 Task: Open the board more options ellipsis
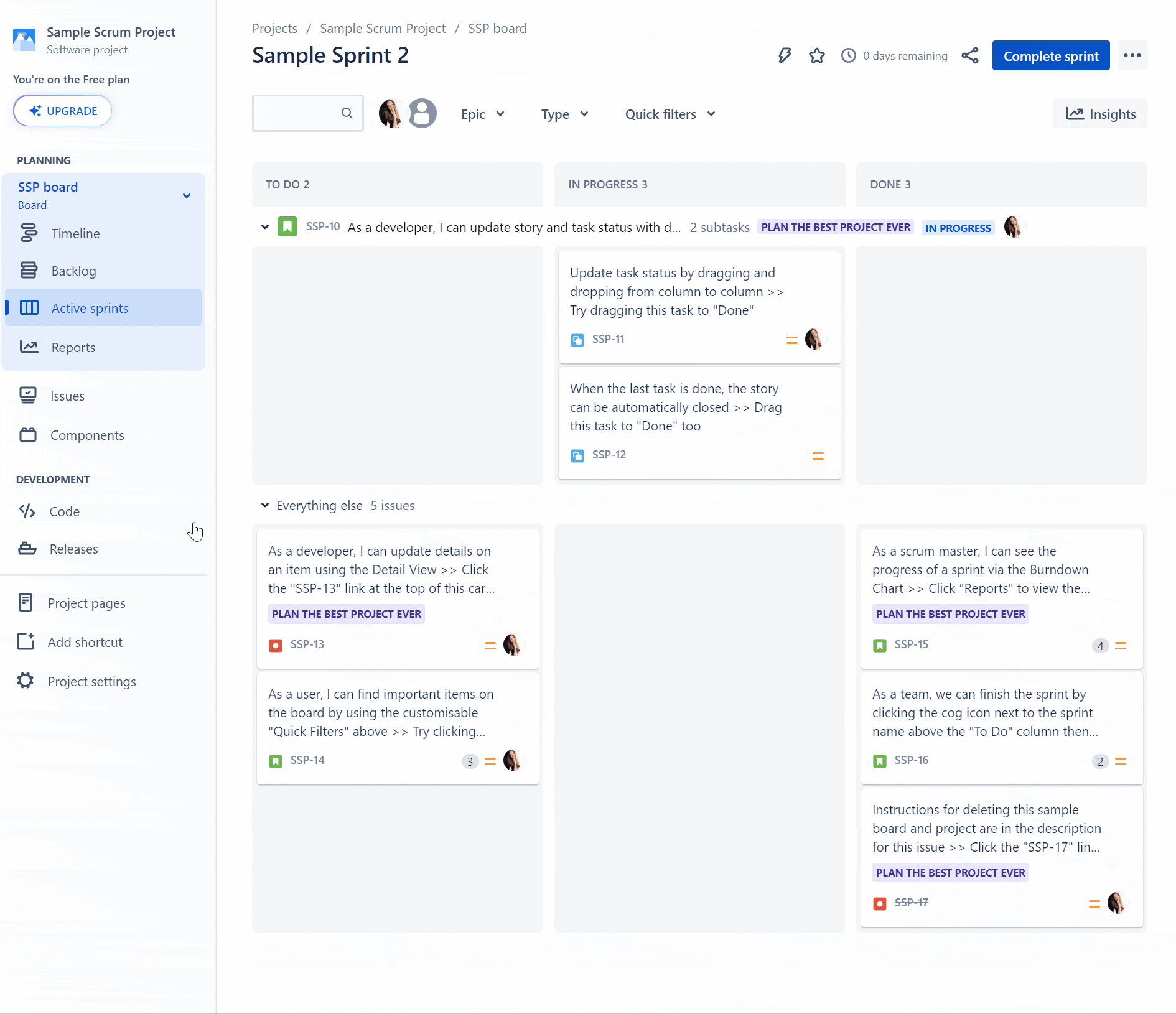tap(1132, 55)
